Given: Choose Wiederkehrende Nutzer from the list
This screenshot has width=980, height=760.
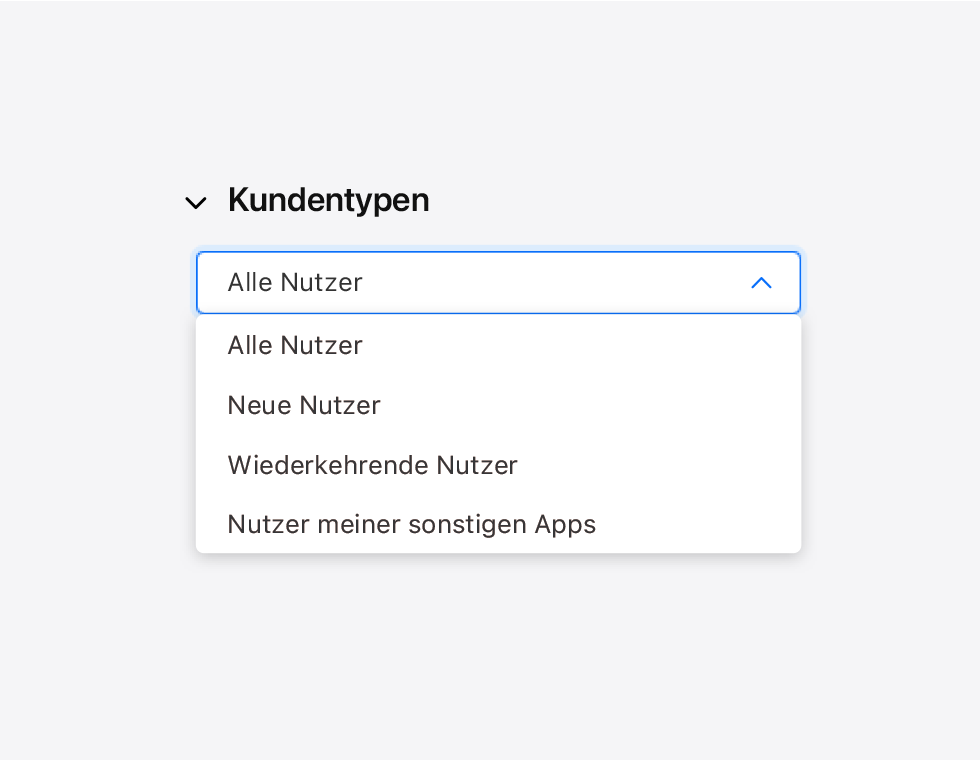Looking at the screenshot, I should pyautogui.click(x=372, y=465).
